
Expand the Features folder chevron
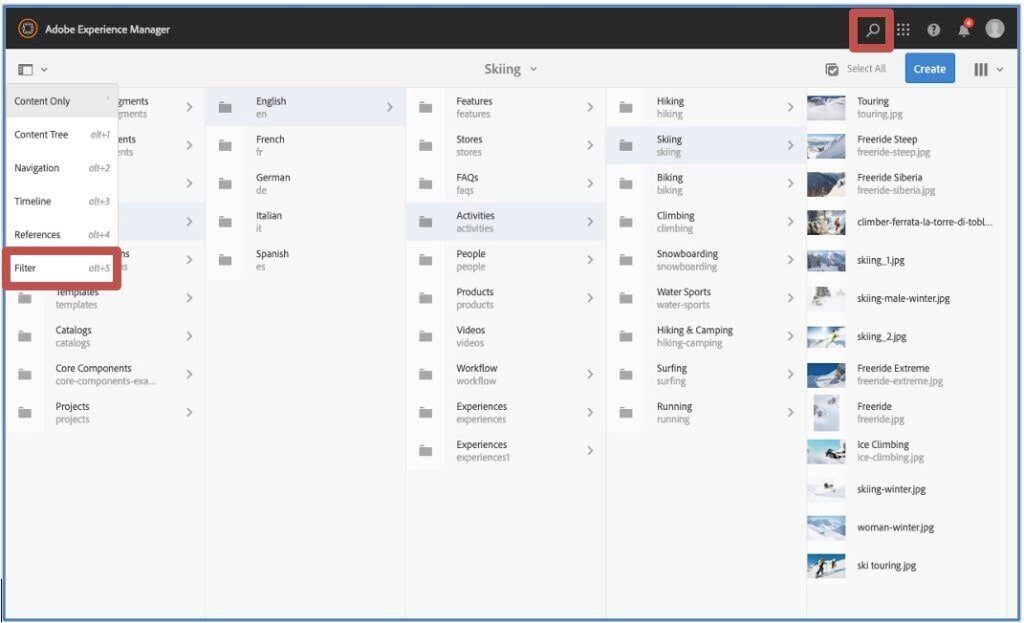pos(590,107)
